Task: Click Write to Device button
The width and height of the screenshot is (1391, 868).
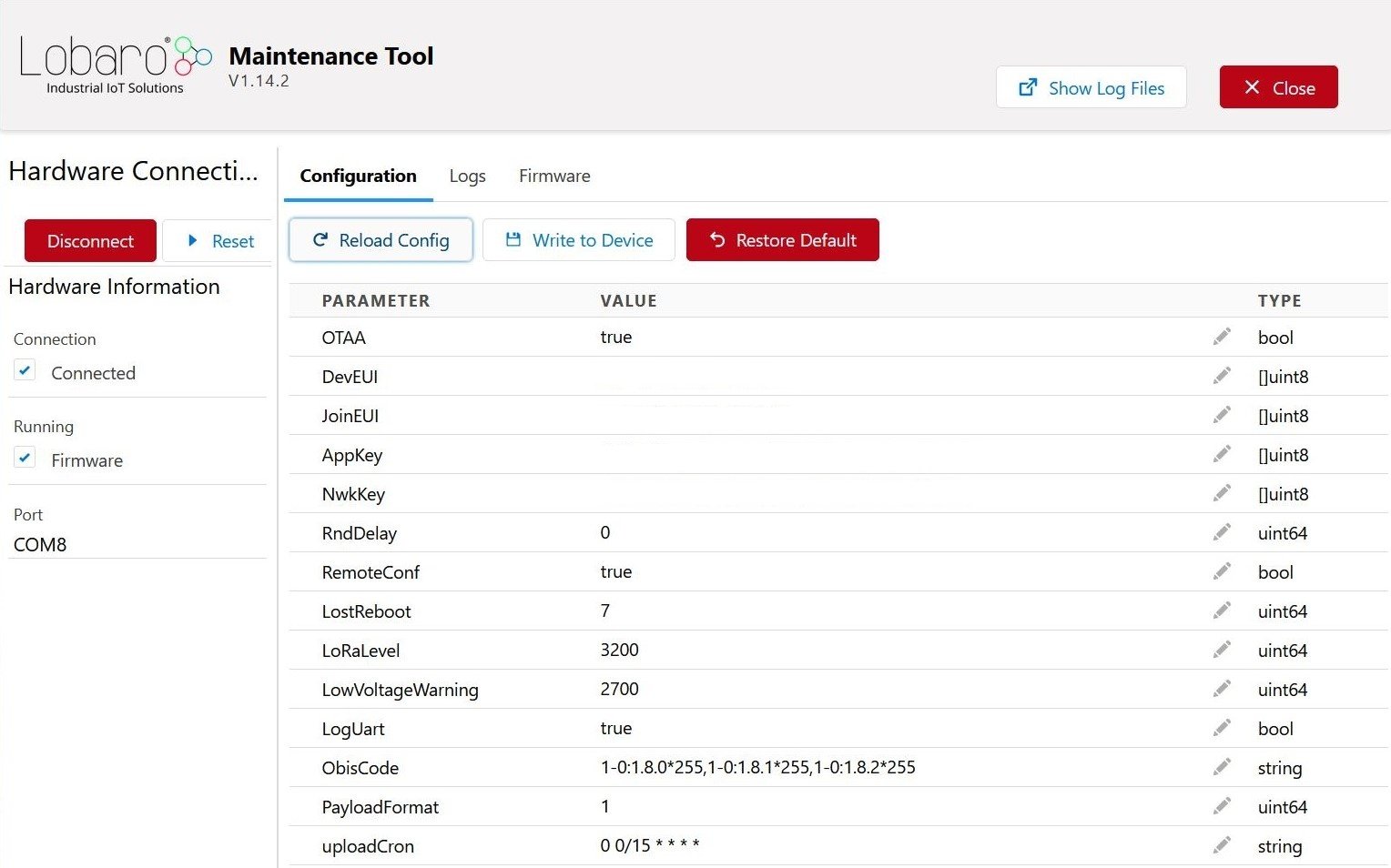Action: pyautogui.click(x=579, y=240)
